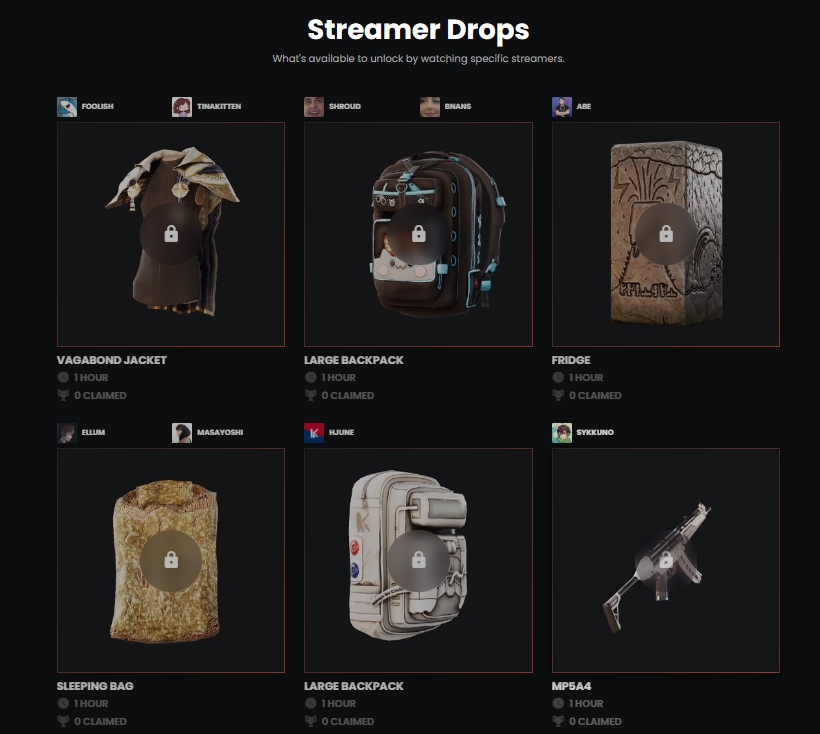The width and height of the screenshot is (820, 734).
Task: Click the Vagabond Jacket title
Action: tap(111, 360)
